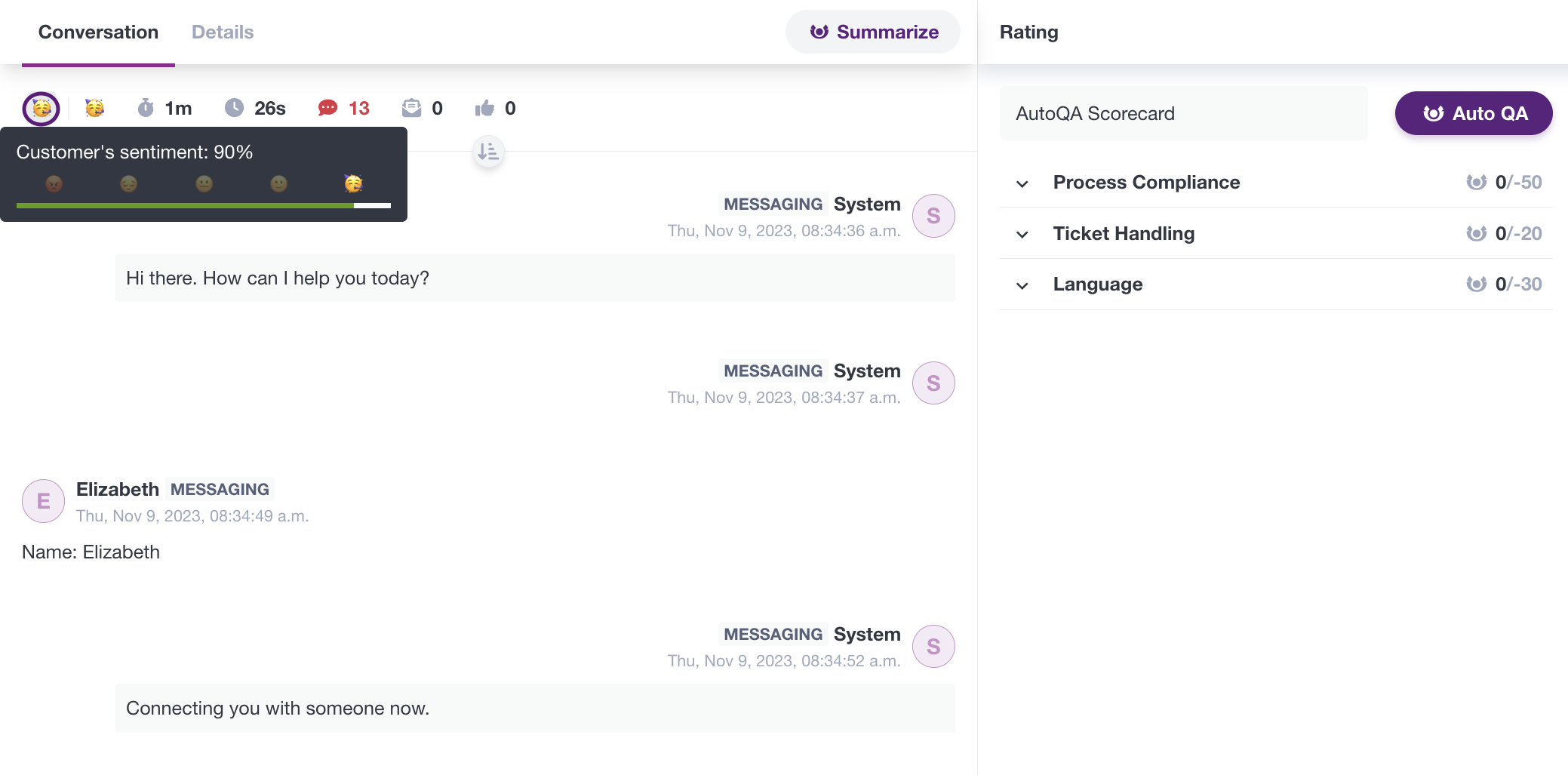Click the Auto QA icon beside Process Compliance score
The height and width of the screenshot is (775, 1568).
(1477, 182)
